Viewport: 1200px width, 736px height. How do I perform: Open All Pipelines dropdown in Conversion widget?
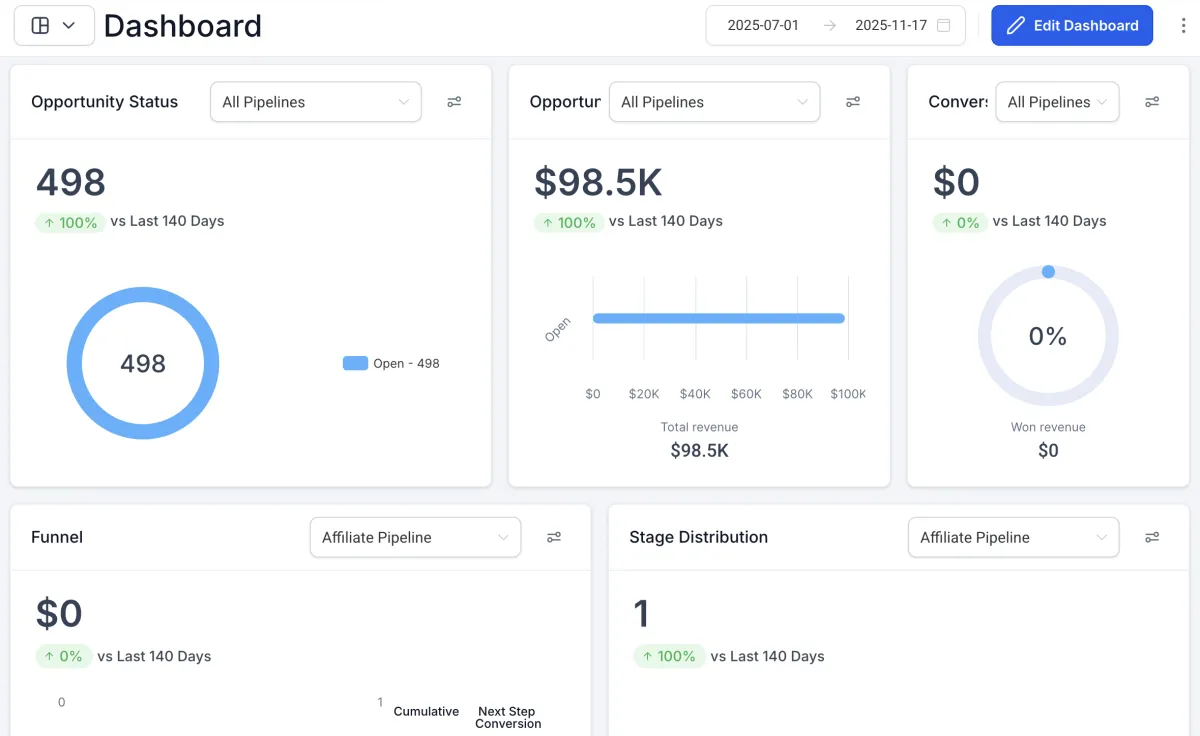(1057, 102)
